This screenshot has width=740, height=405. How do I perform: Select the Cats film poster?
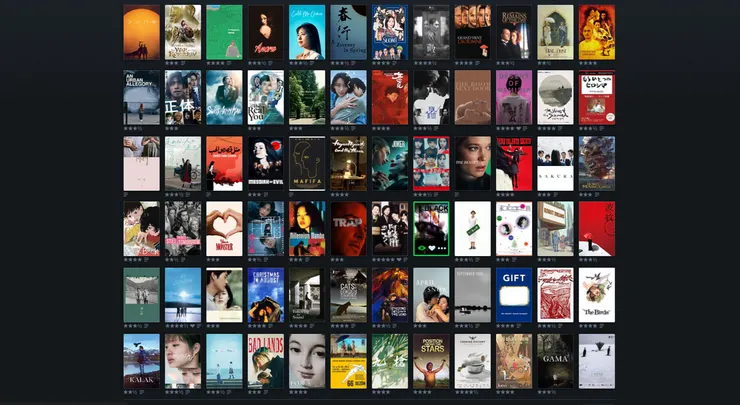click(x=348, y=295)
